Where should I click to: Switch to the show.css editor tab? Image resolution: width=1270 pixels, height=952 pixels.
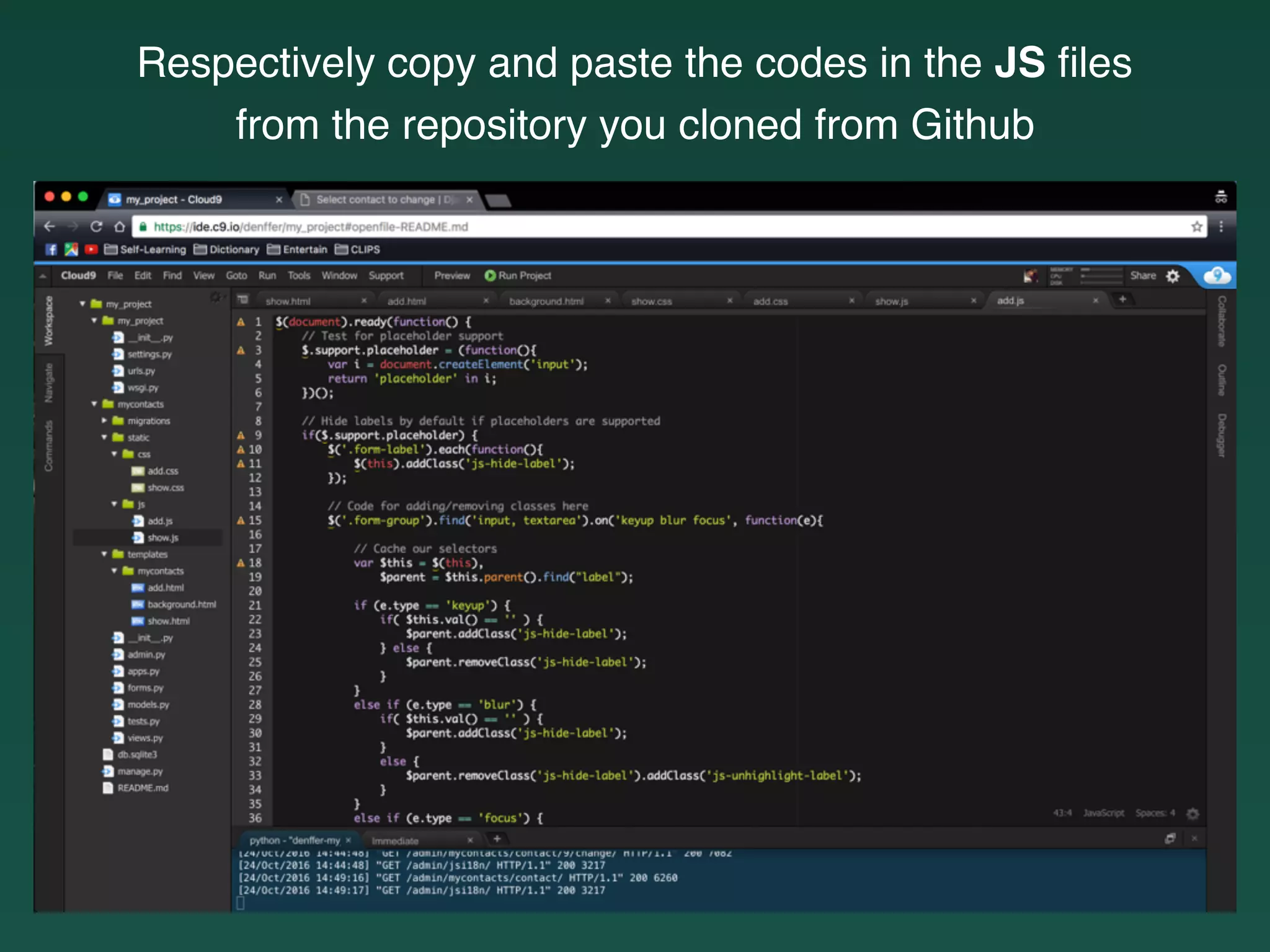click(x=651, y=301)
